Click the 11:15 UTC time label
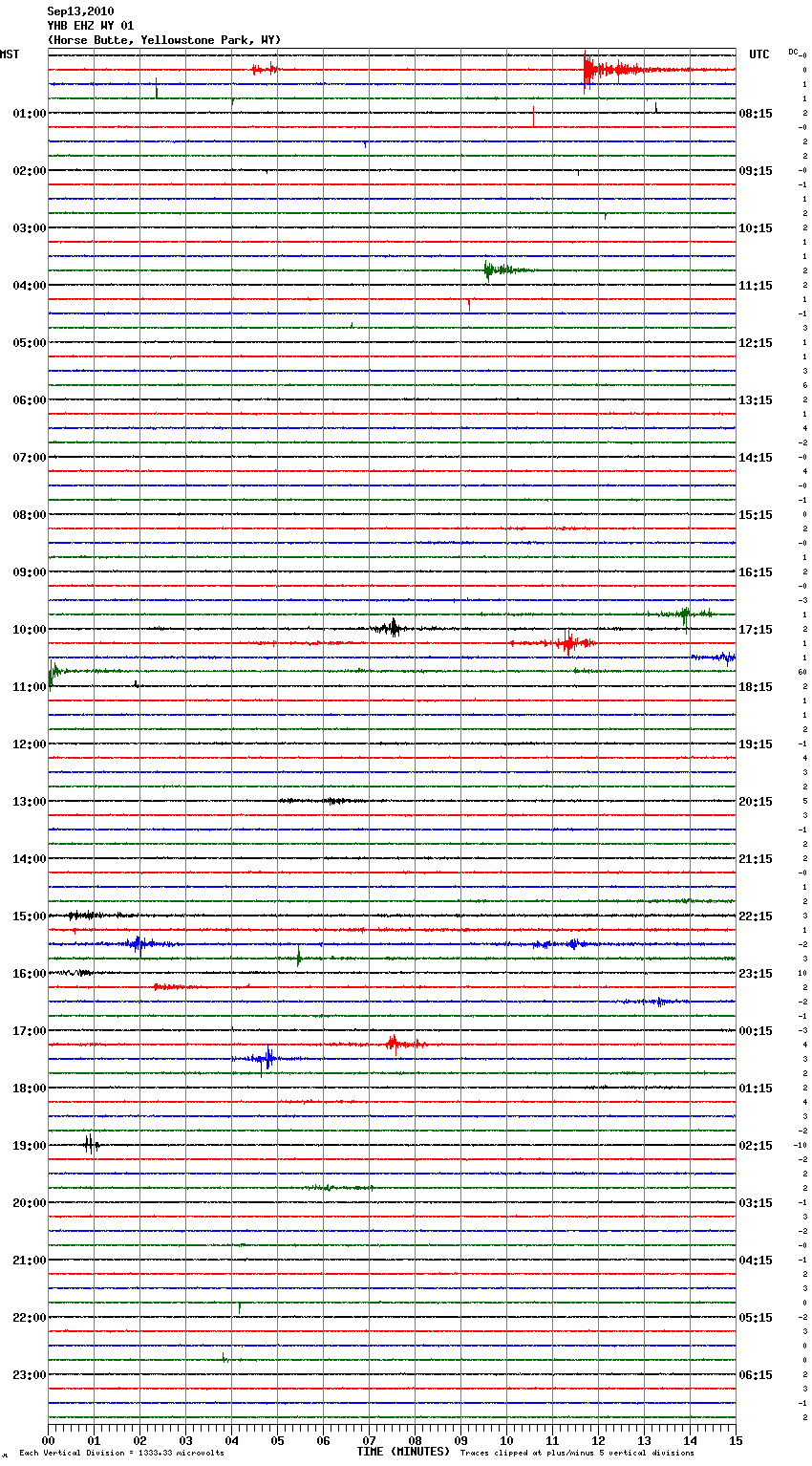 point(756,286)
